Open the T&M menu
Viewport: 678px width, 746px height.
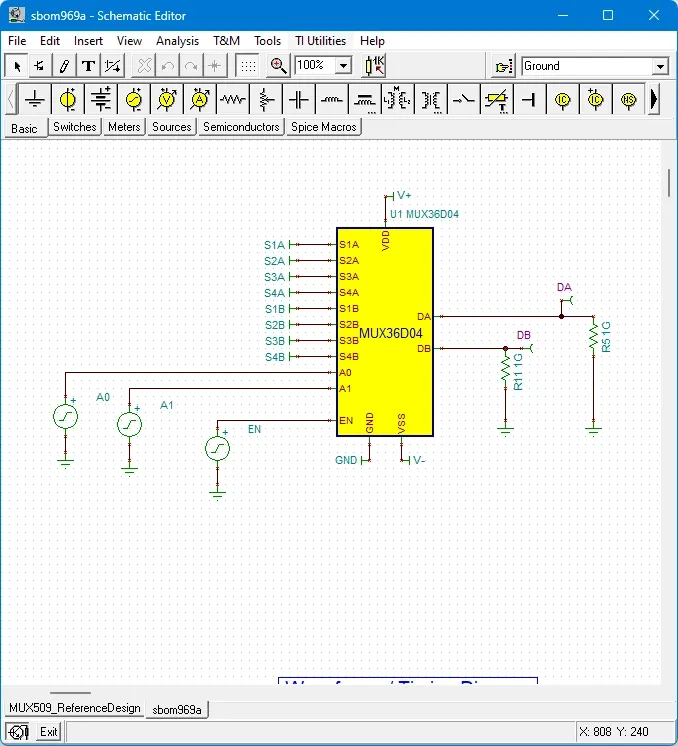pyautogui.click(x=226, y=41)
